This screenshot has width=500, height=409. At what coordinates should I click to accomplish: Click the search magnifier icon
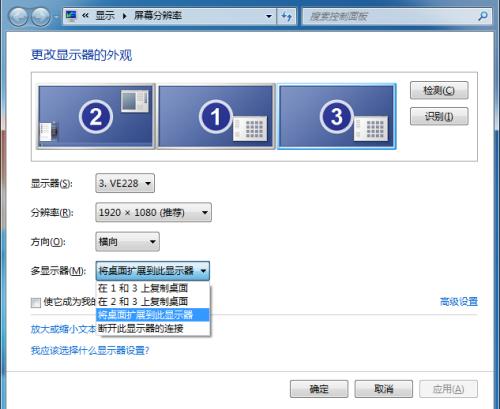[x=483, y=16]
